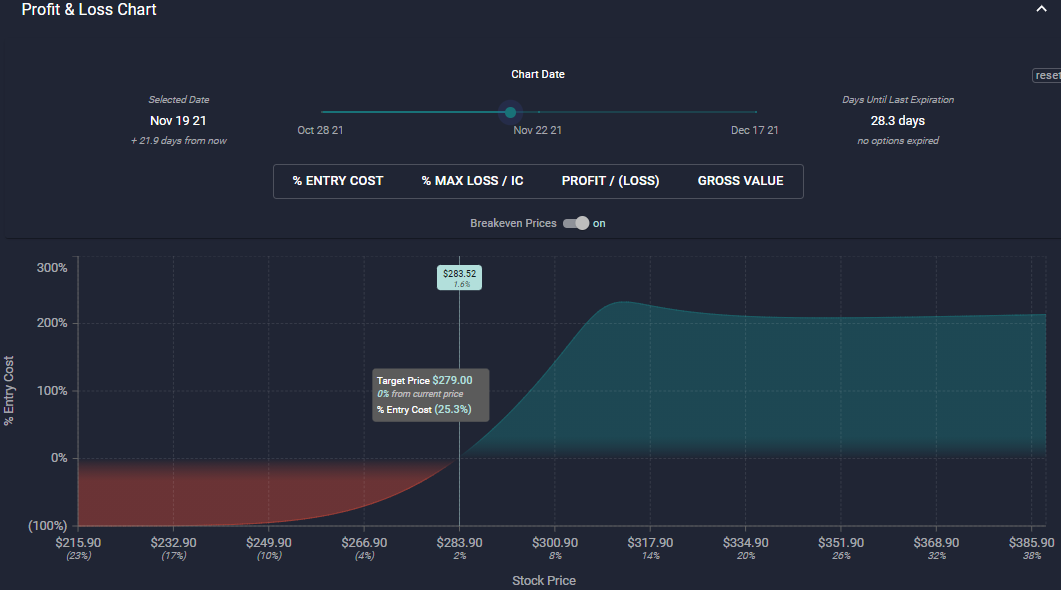Click the Target Price $279.00 tooltip
The image size is (1061, 590).
(430, 395)
